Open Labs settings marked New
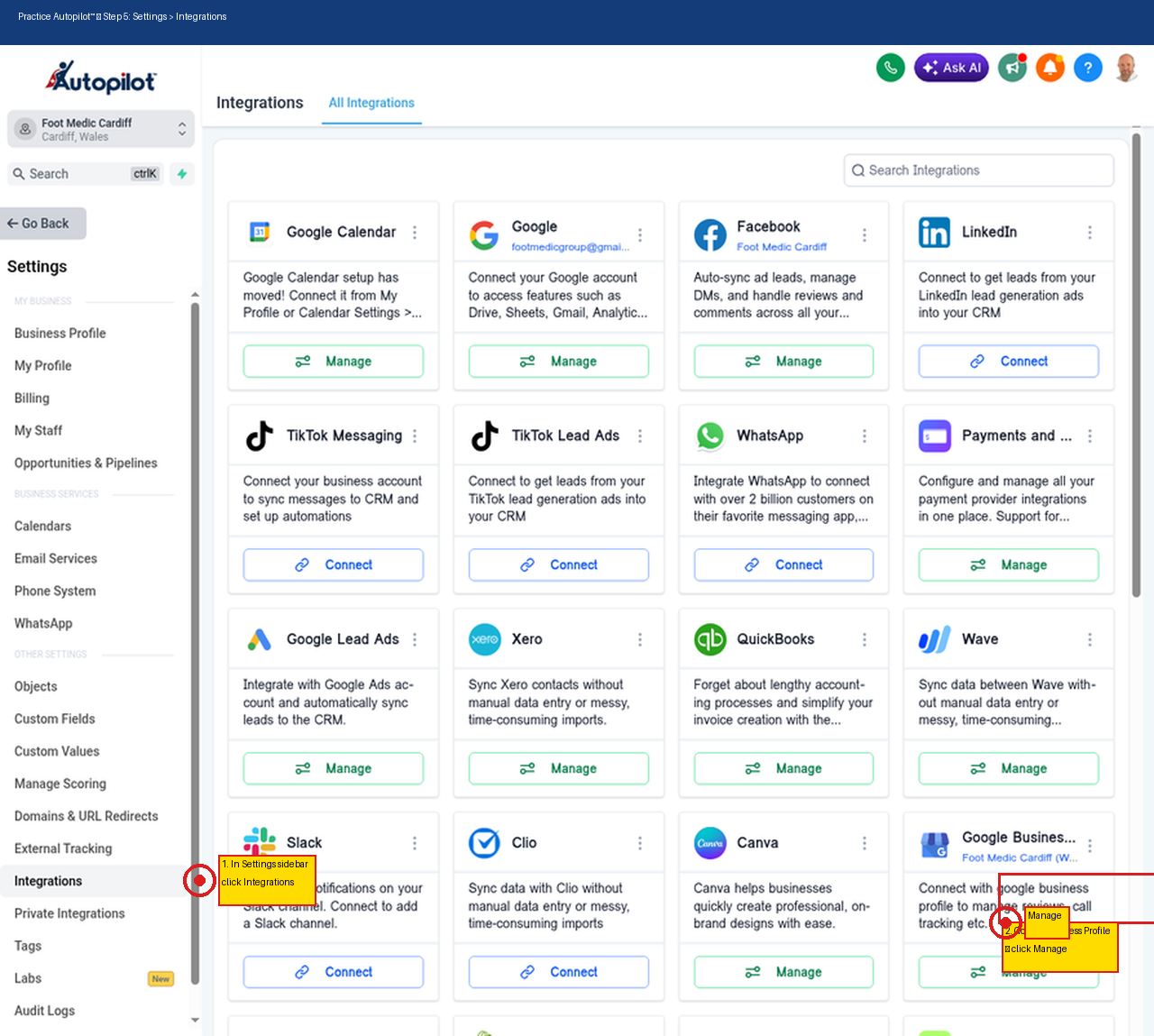The image size is (1154, 1036). point(94,979)
